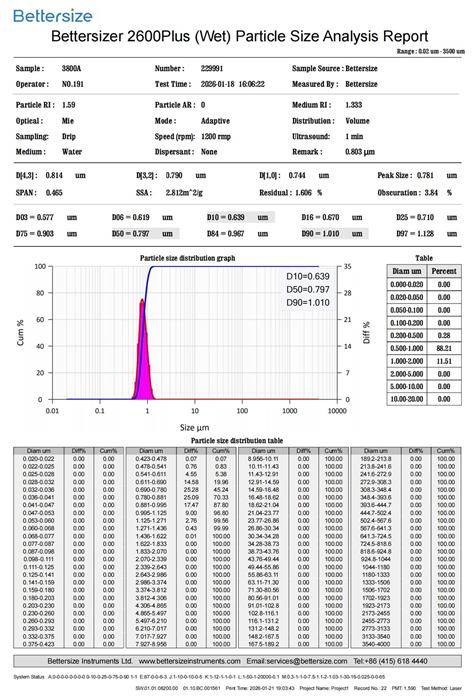Click D50=0.797 in the graph legend
The height and width of the screenshot is (700, 473).
click(308, 289)
